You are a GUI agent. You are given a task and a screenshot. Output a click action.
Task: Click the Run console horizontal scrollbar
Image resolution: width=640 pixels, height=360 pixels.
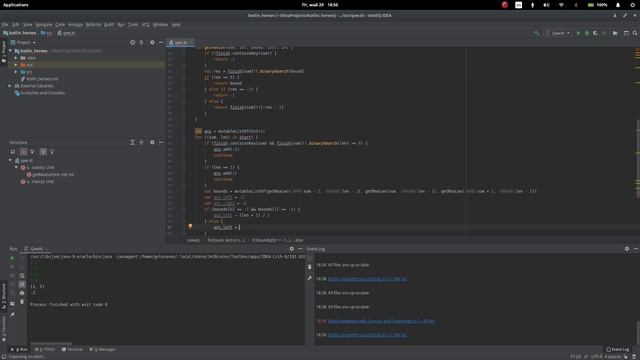coord(51,344)
